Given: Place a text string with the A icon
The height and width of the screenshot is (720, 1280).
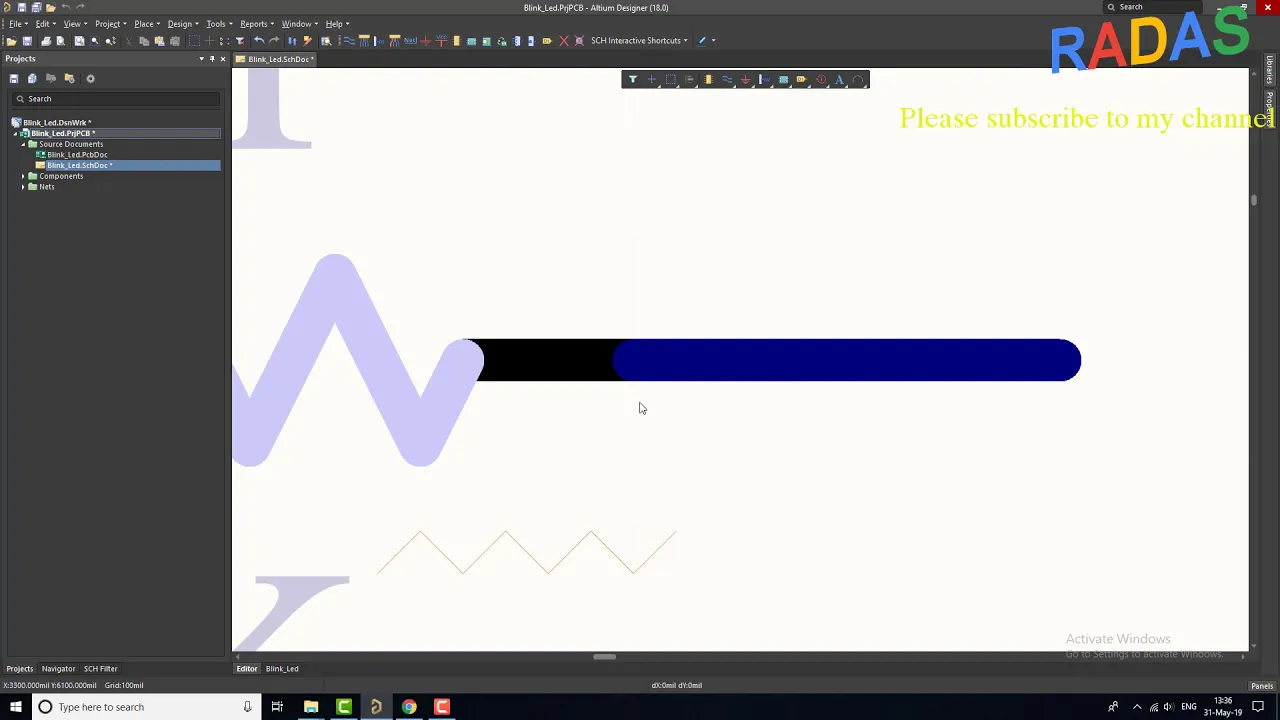Looking at the screenshot, I should tap(839, 80).
